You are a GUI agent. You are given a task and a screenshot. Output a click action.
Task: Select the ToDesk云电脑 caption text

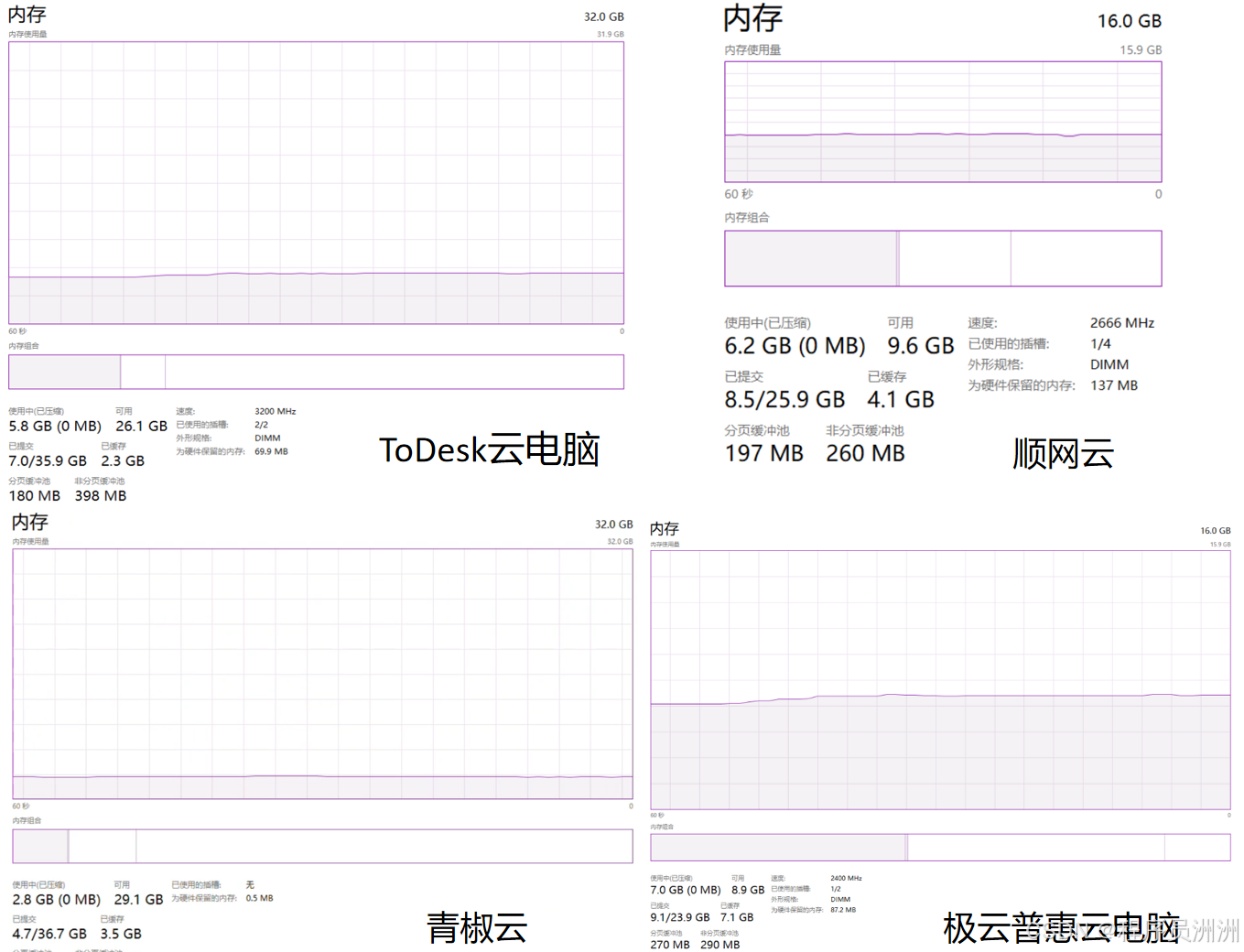(489, 450)
